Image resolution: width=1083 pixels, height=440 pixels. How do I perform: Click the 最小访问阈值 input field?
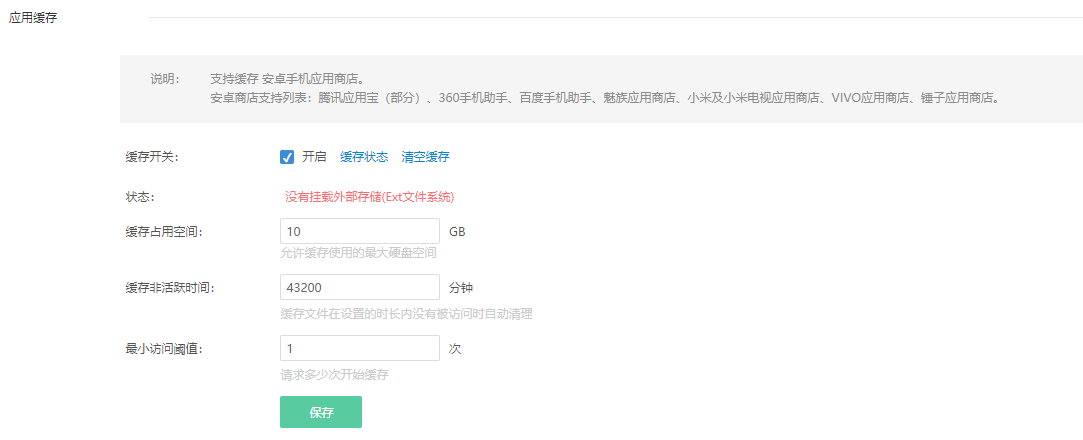pyautogui.click(x=360, y=348)
